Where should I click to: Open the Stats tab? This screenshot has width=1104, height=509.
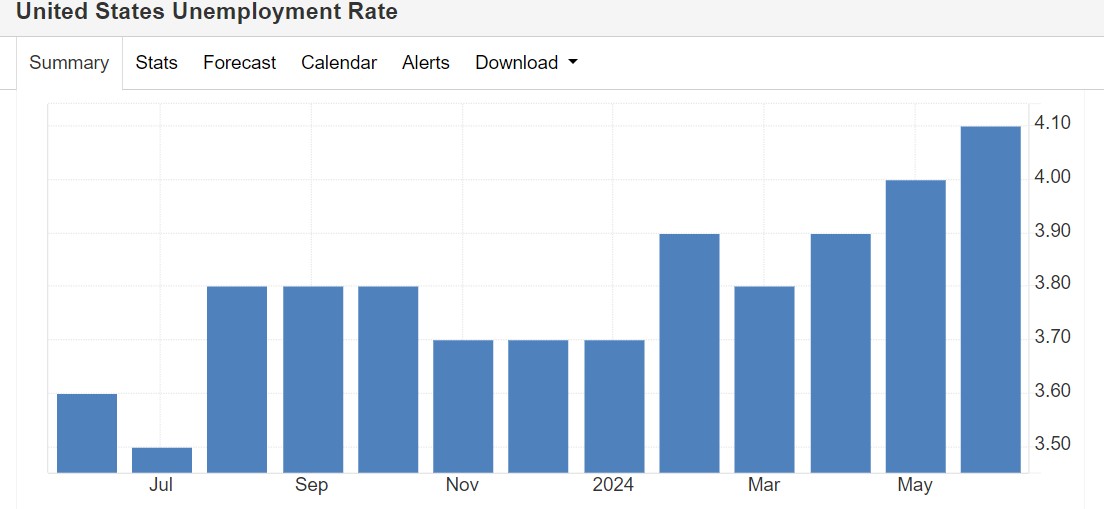[x=156, y=63]
